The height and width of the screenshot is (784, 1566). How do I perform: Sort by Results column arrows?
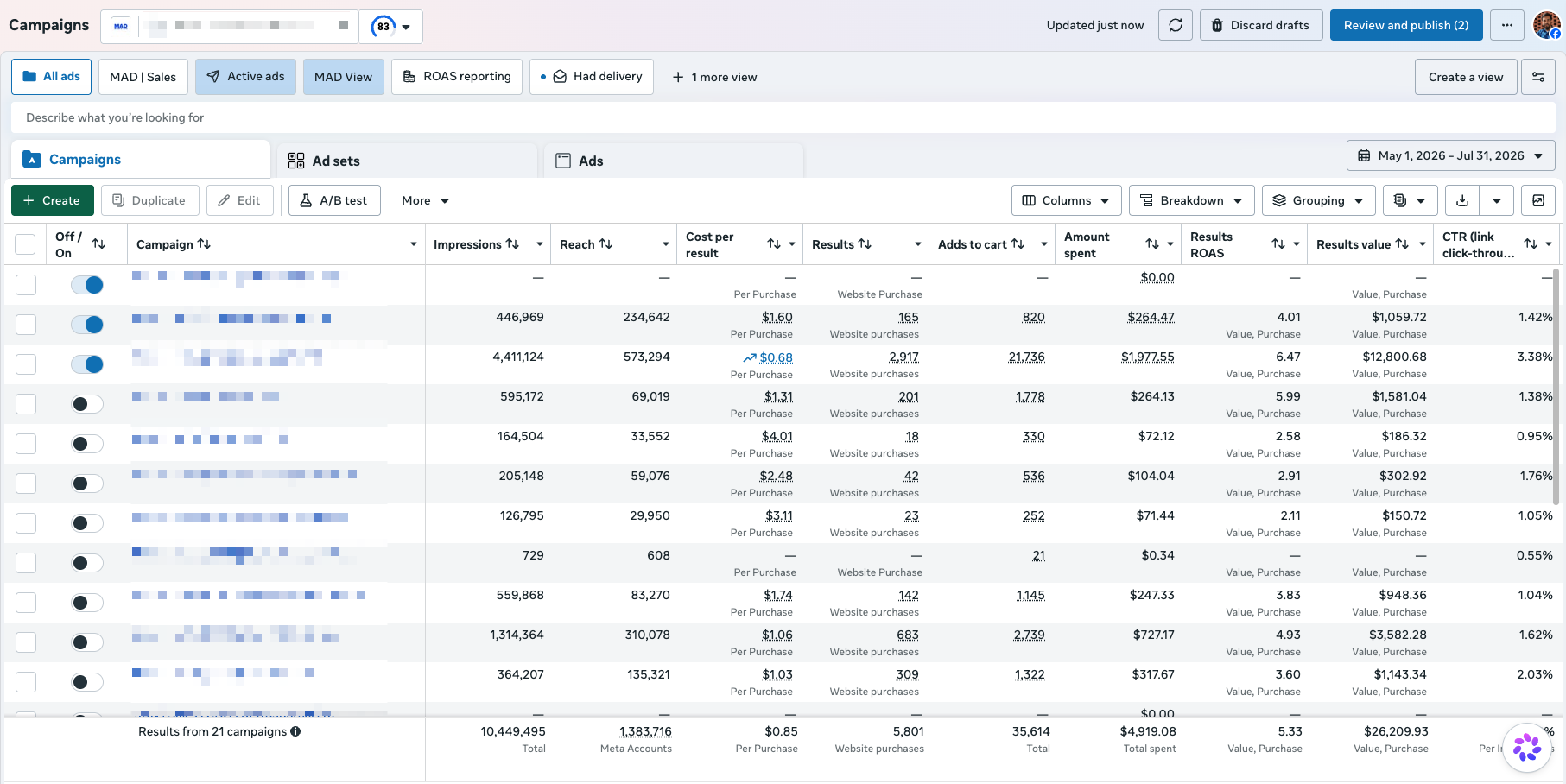pos(865,244)
